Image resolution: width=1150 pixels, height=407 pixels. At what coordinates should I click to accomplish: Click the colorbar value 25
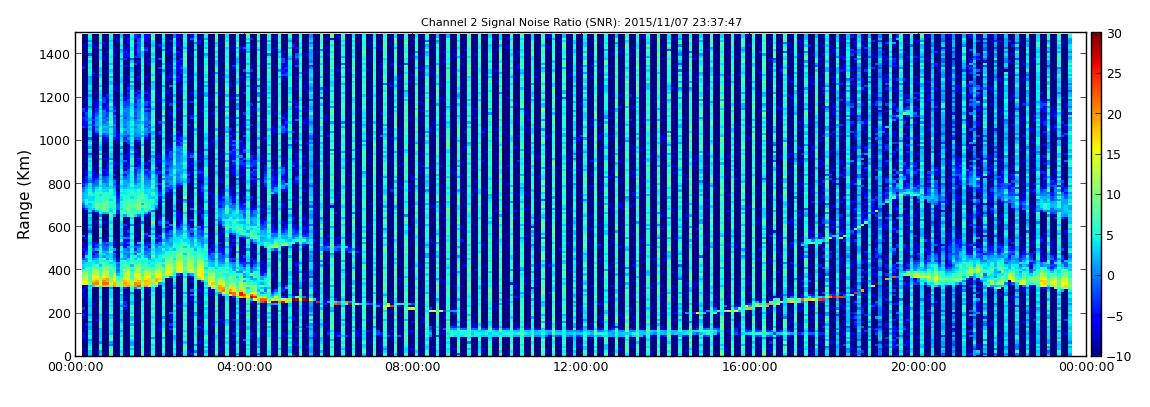tap(1115, 74)
